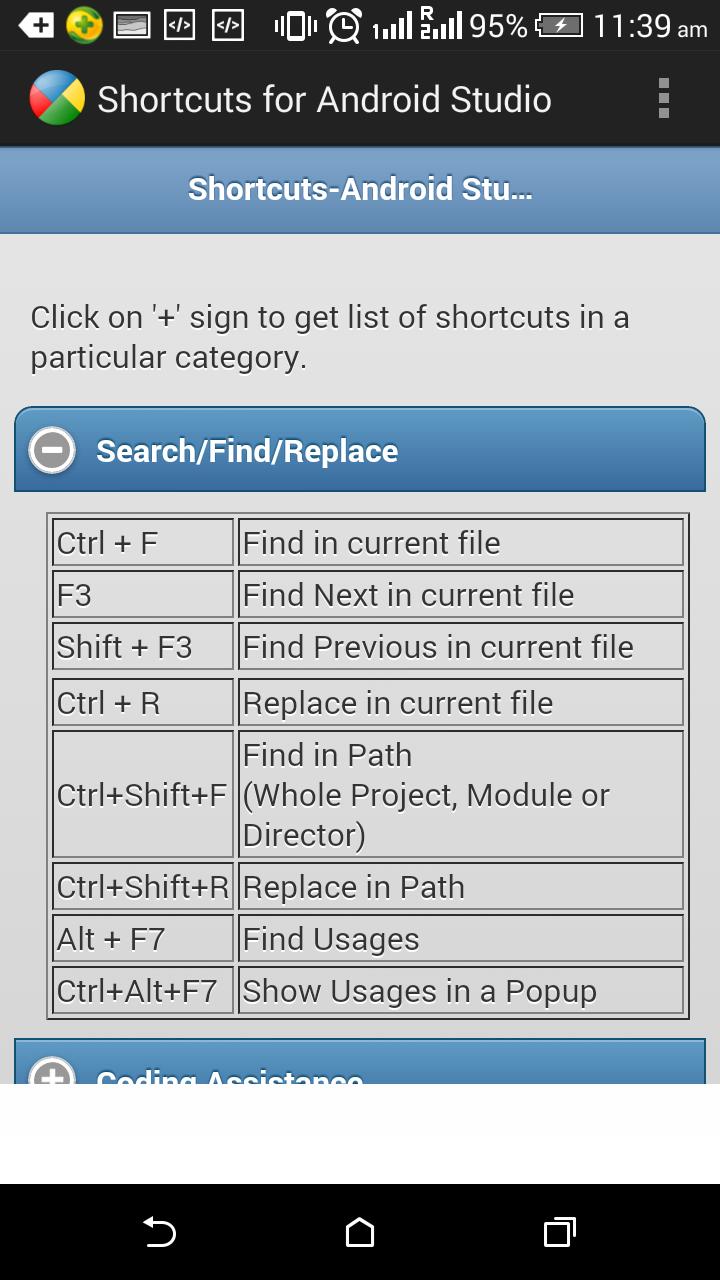Tap the Search/Find/Replace category header

coord(360,450)
